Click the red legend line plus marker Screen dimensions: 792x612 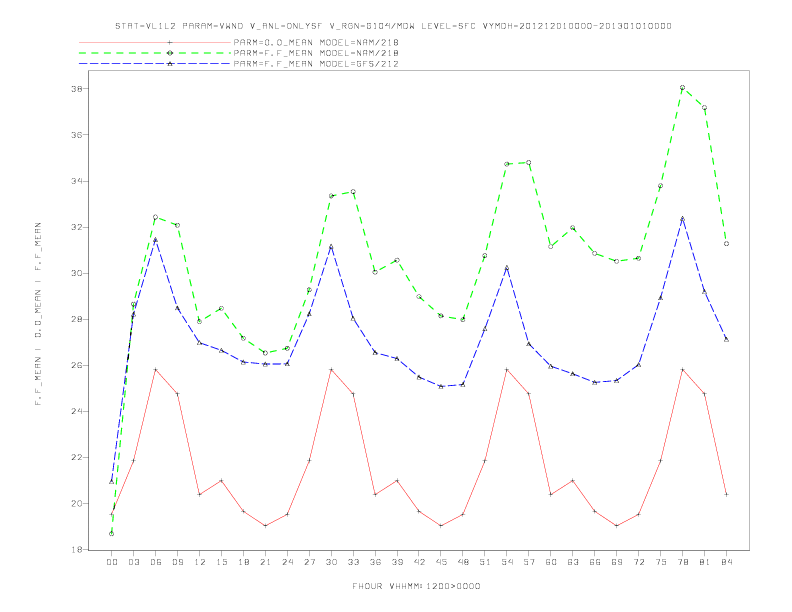pos(170,42)
